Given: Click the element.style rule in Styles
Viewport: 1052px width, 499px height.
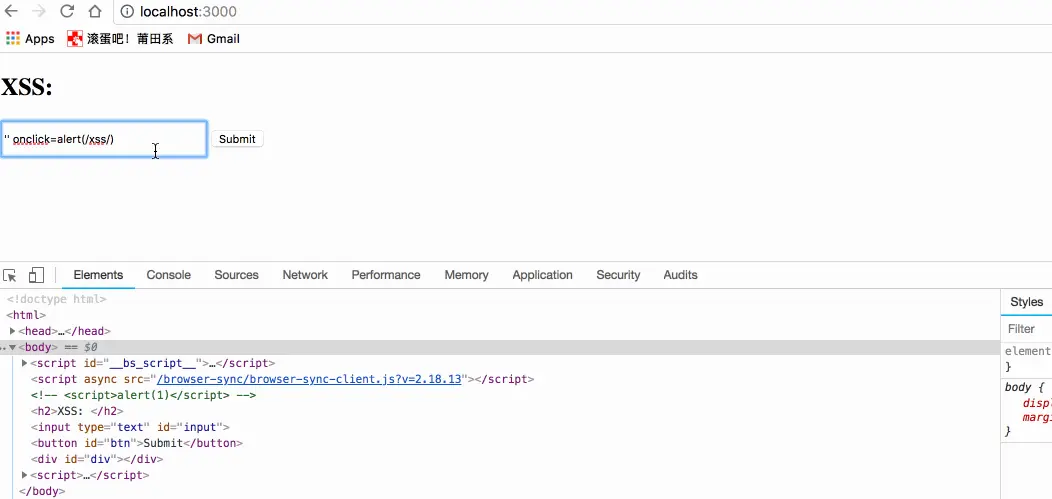Looking at the screenshot, I should coord(1027,351).
